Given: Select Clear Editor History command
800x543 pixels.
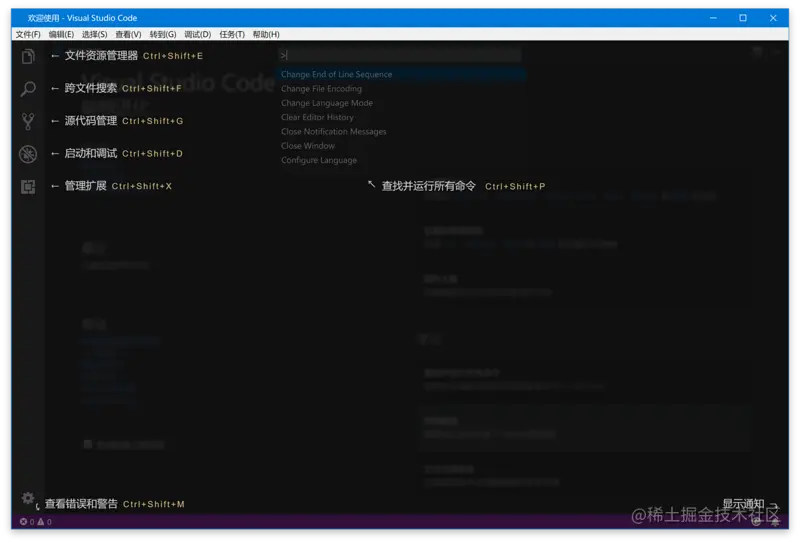Looking at the screenshot, I should [401, 117].
